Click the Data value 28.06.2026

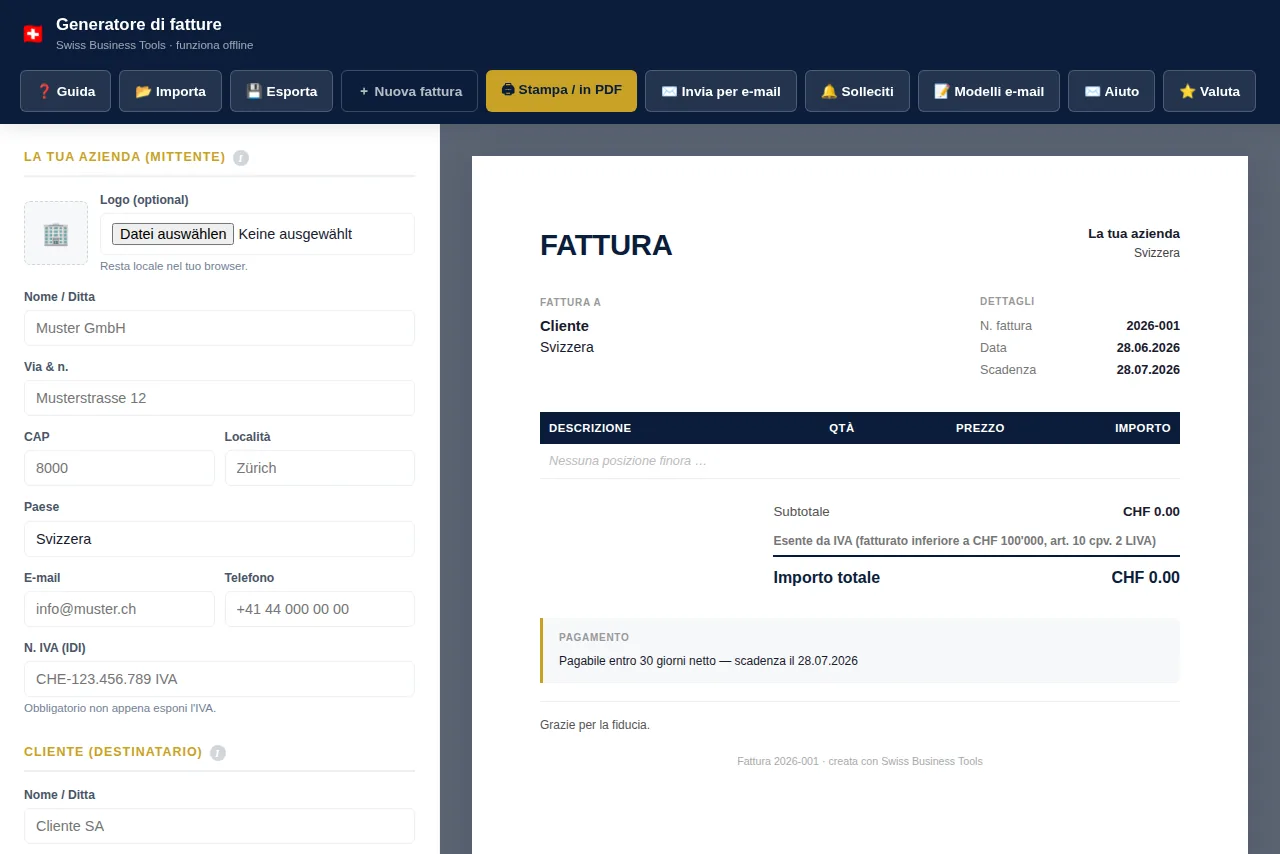(1148, 348)
